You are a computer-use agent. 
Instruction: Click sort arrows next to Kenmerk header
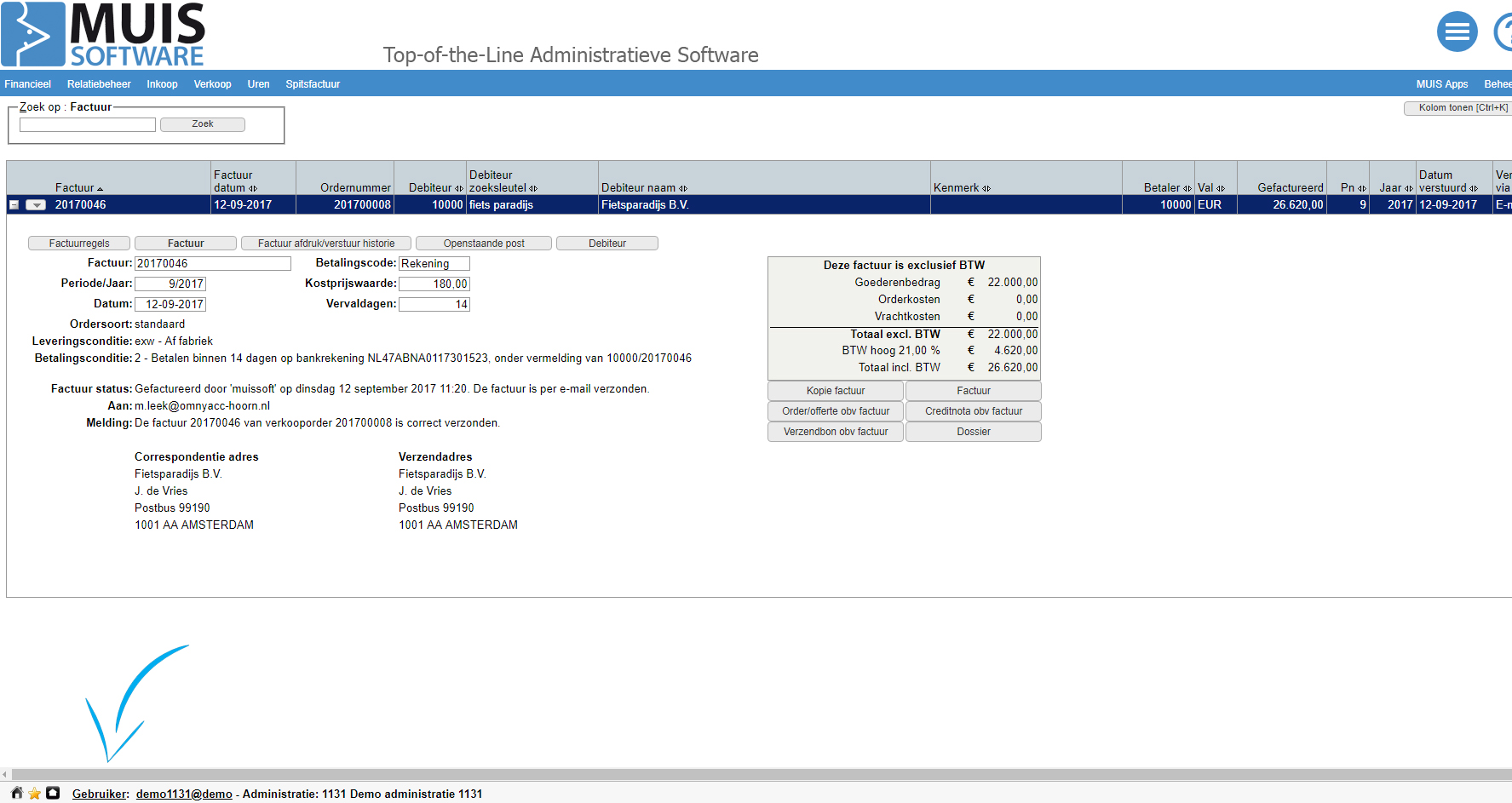pos(986,188)
